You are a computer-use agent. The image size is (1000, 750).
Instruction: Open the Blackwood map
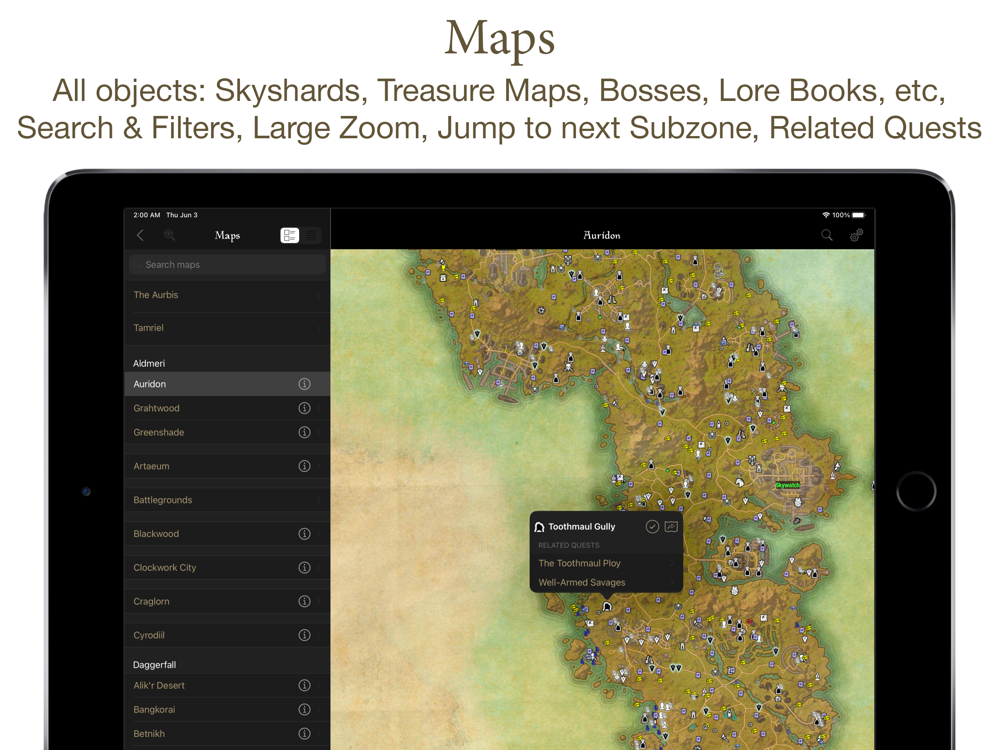(x=227, y=534)
